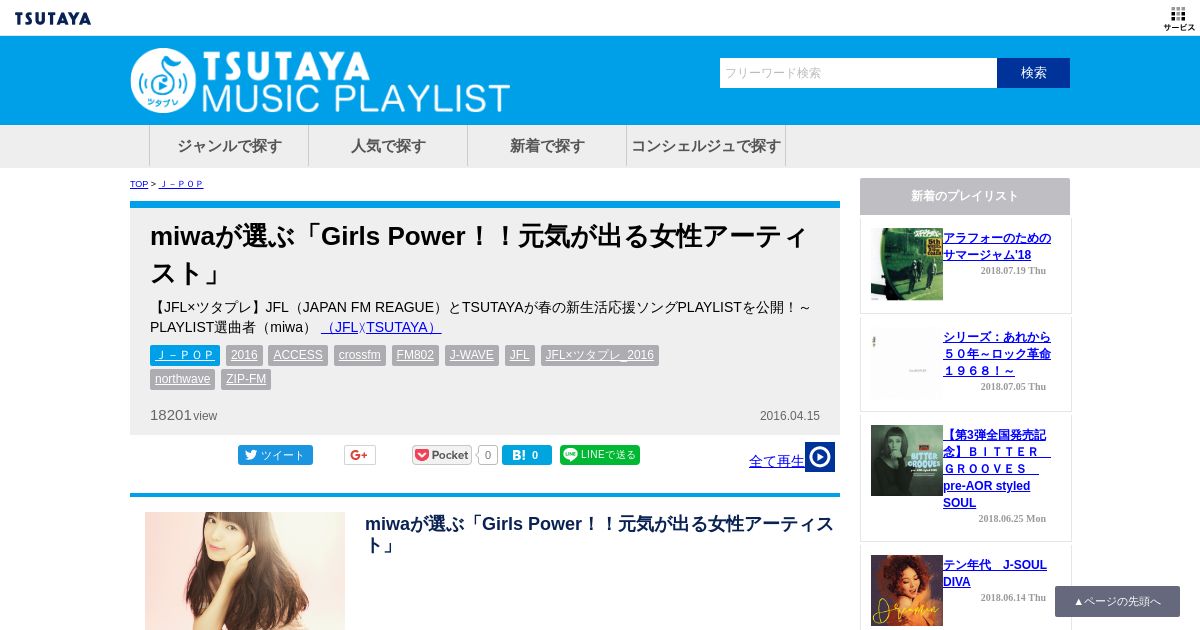Open アラフォーのためのサマージャム'18 playlist link

coord(997,246)
